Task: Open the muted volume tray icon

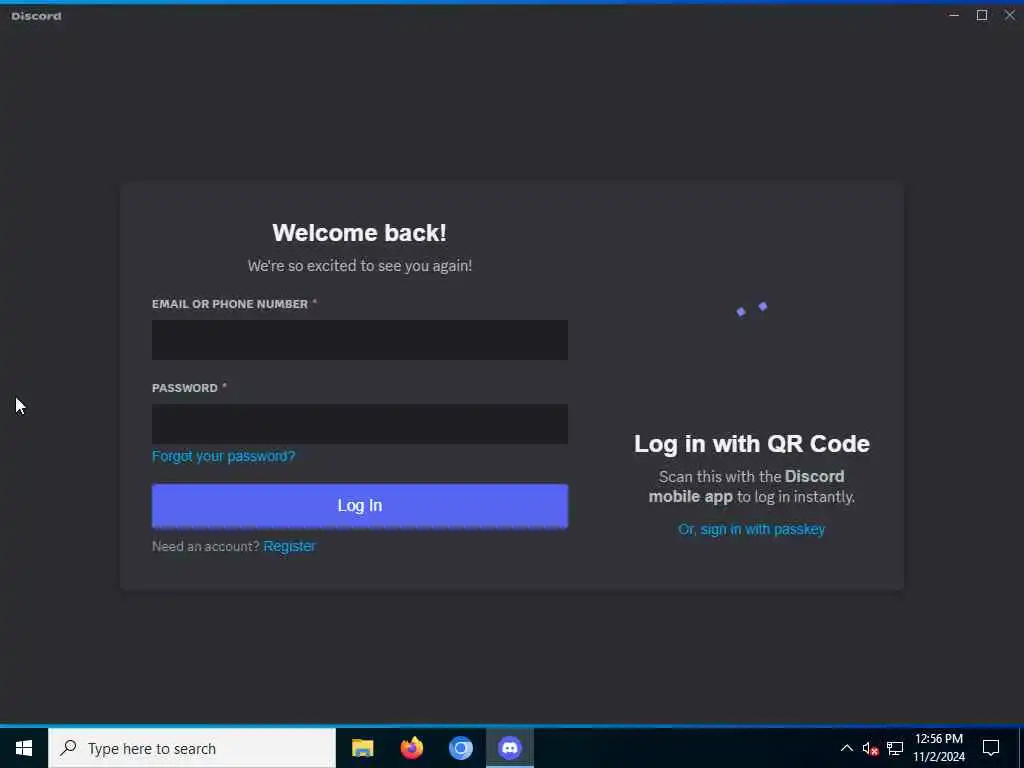Action: tap(870, 748)
